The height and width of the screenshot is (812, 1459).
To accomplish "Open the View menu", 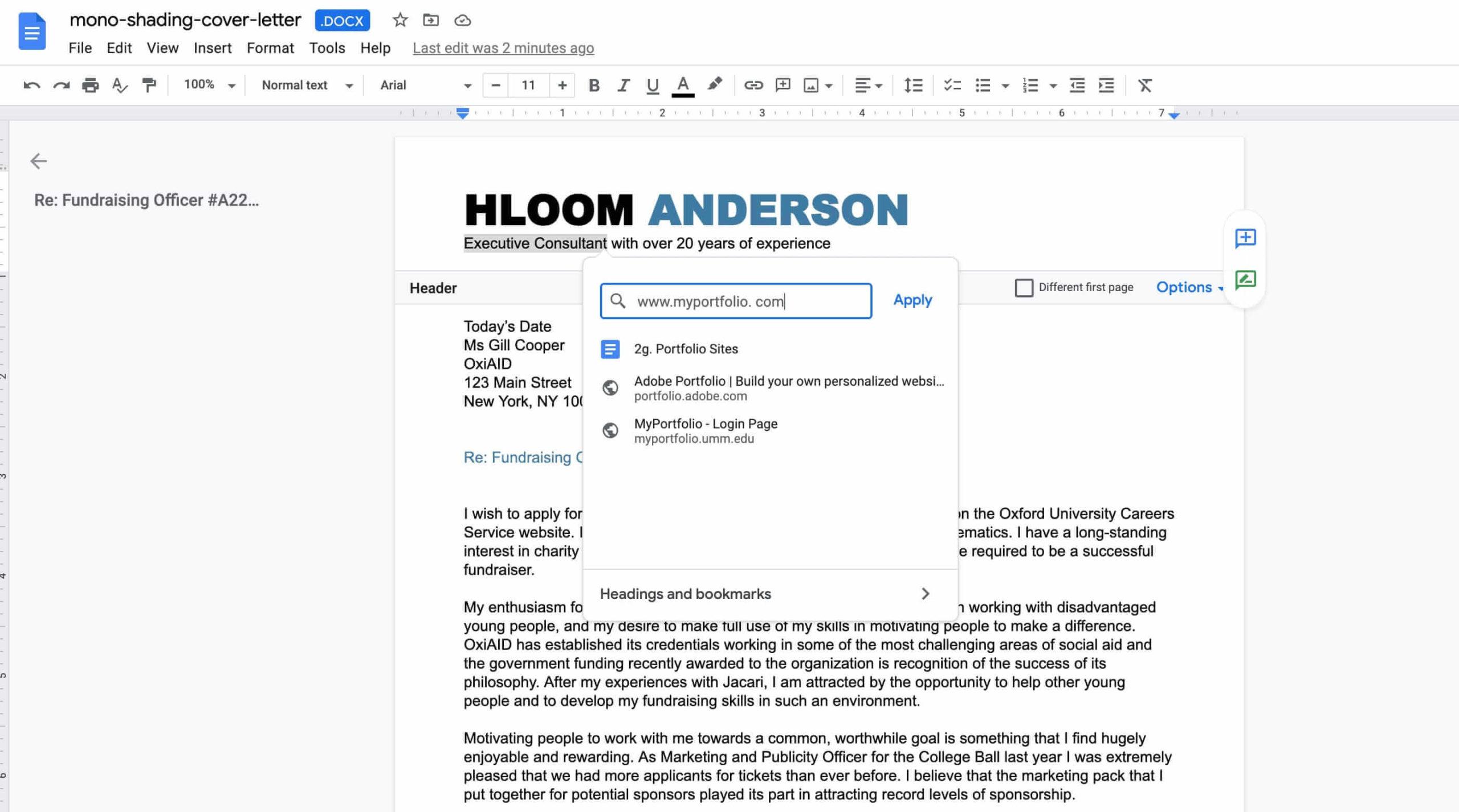I will coord(162,48).
